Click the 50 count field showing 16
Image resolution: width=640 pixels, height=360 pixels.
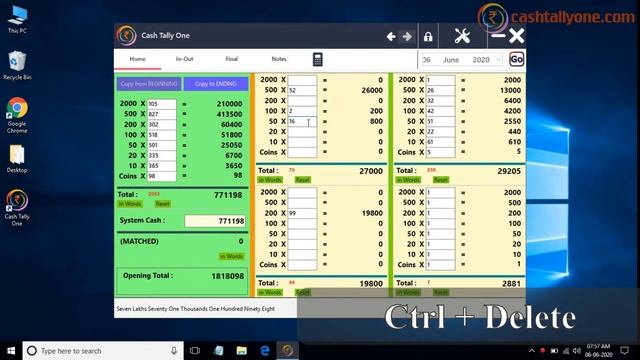click(302, 121)
